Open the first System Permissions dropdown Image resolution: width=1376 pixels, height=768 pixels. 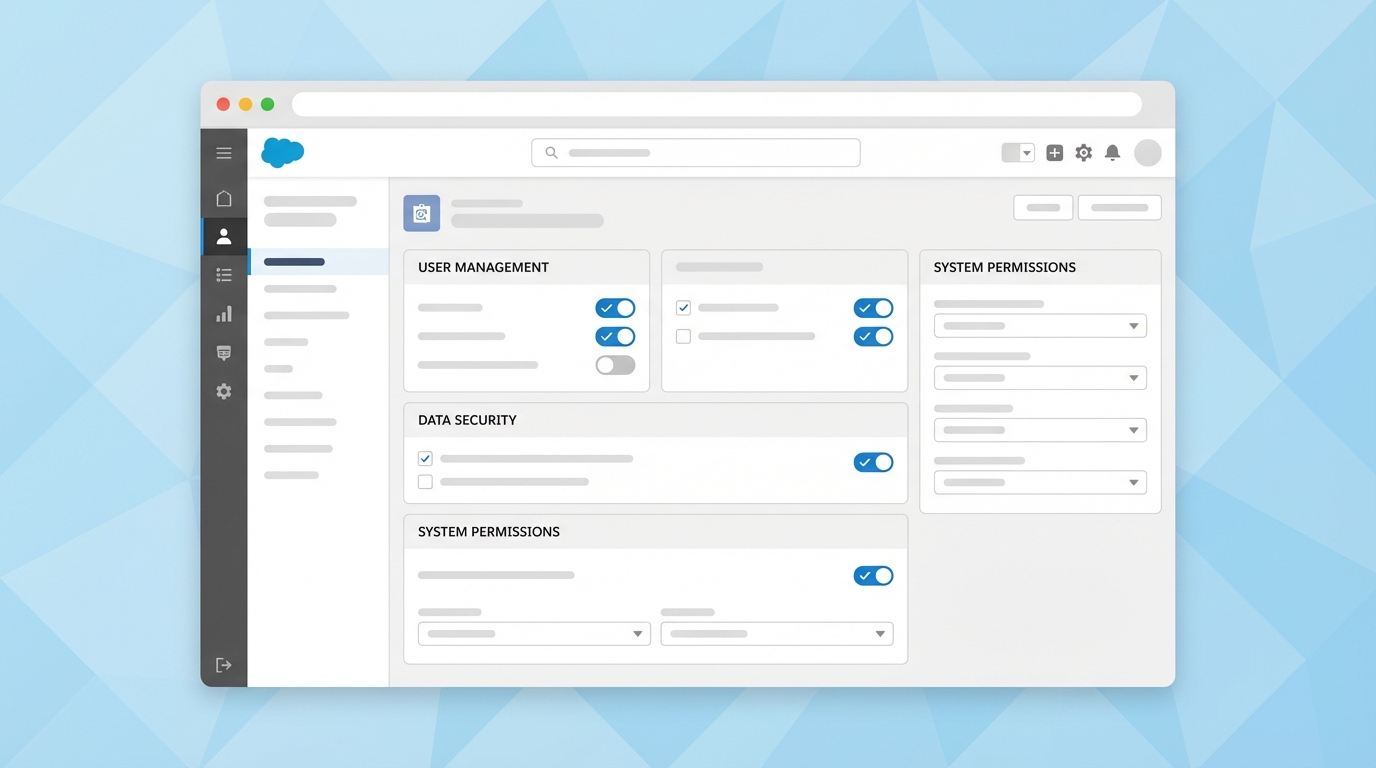pos(1040,325)
